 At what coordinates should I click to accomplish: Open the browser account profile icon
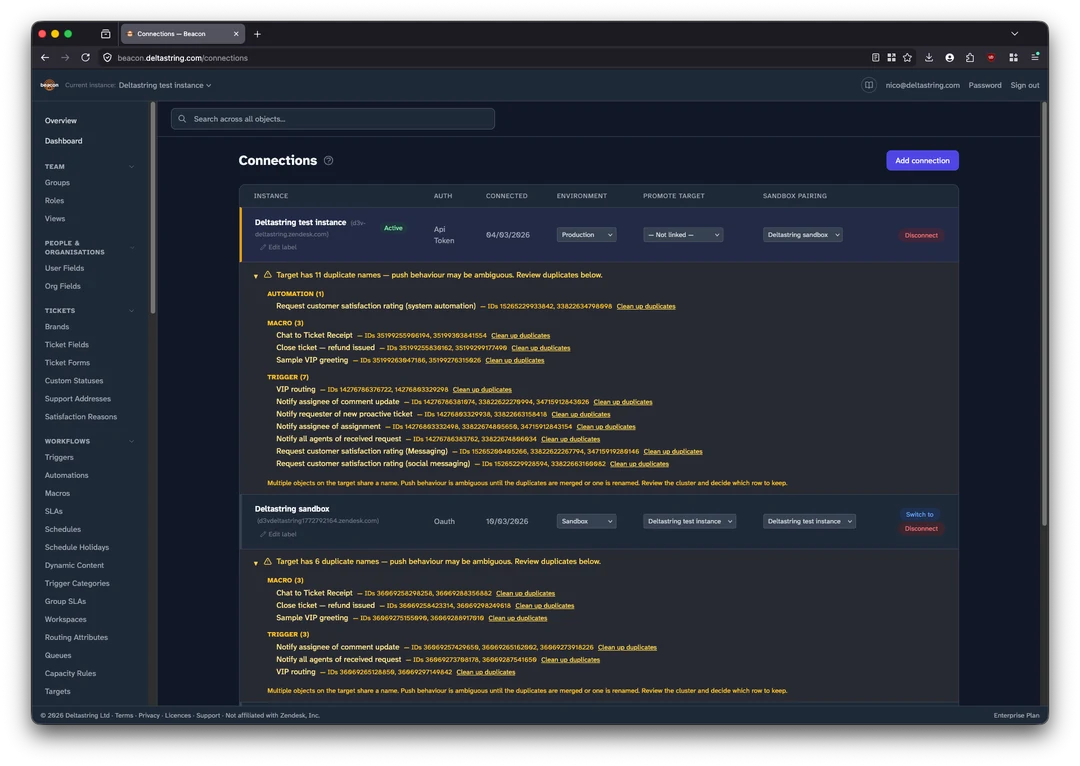point(949,58)
